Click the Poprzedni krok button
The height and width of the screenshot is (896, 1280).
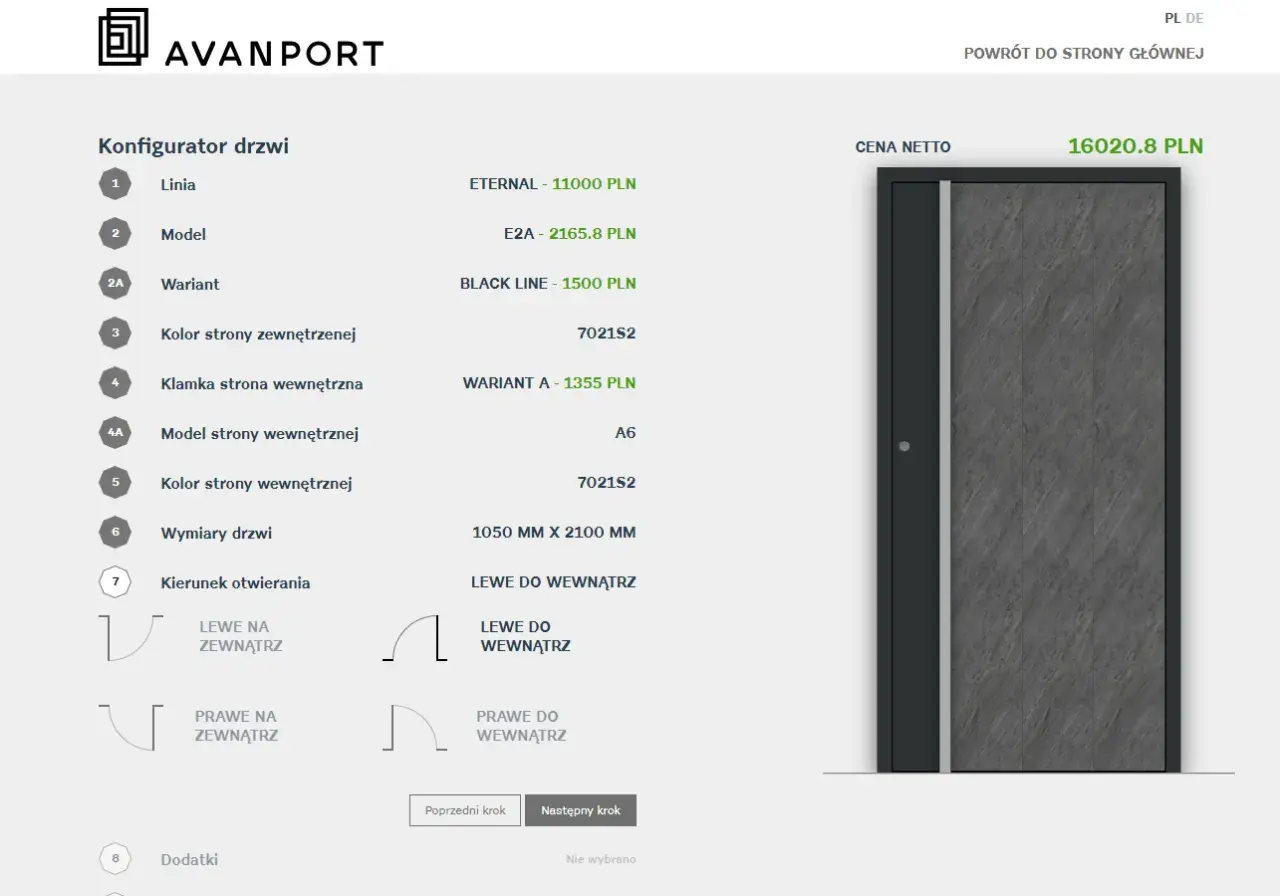tap(465, 810)
